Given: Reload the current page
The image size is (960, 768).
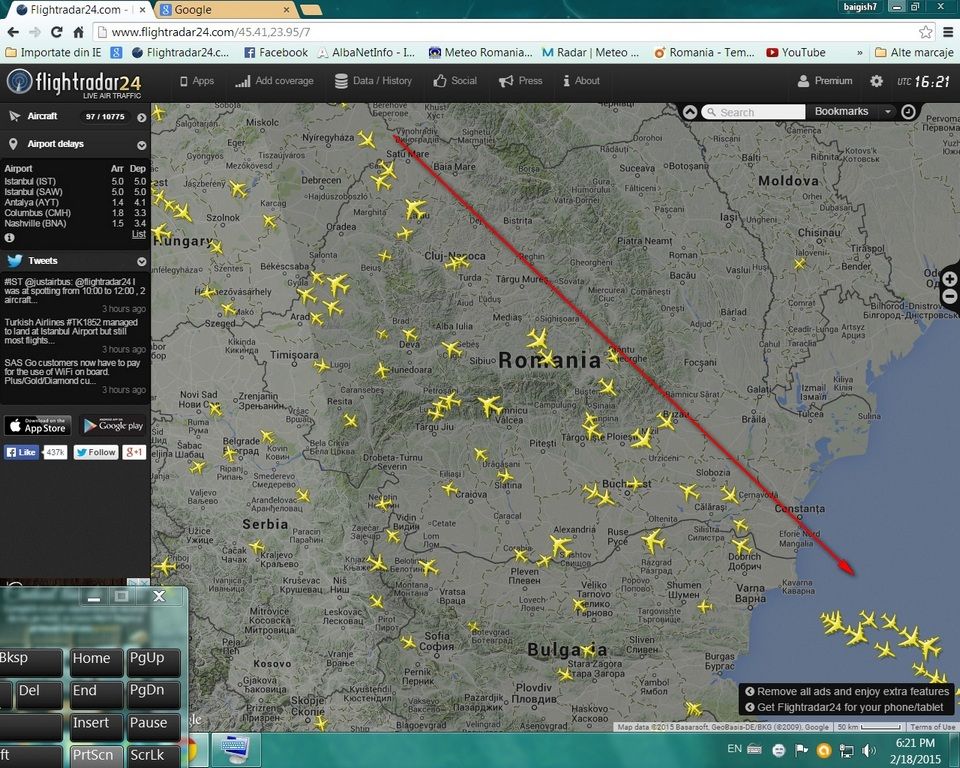Looking at the screenshot, I should tap(56, 32).
